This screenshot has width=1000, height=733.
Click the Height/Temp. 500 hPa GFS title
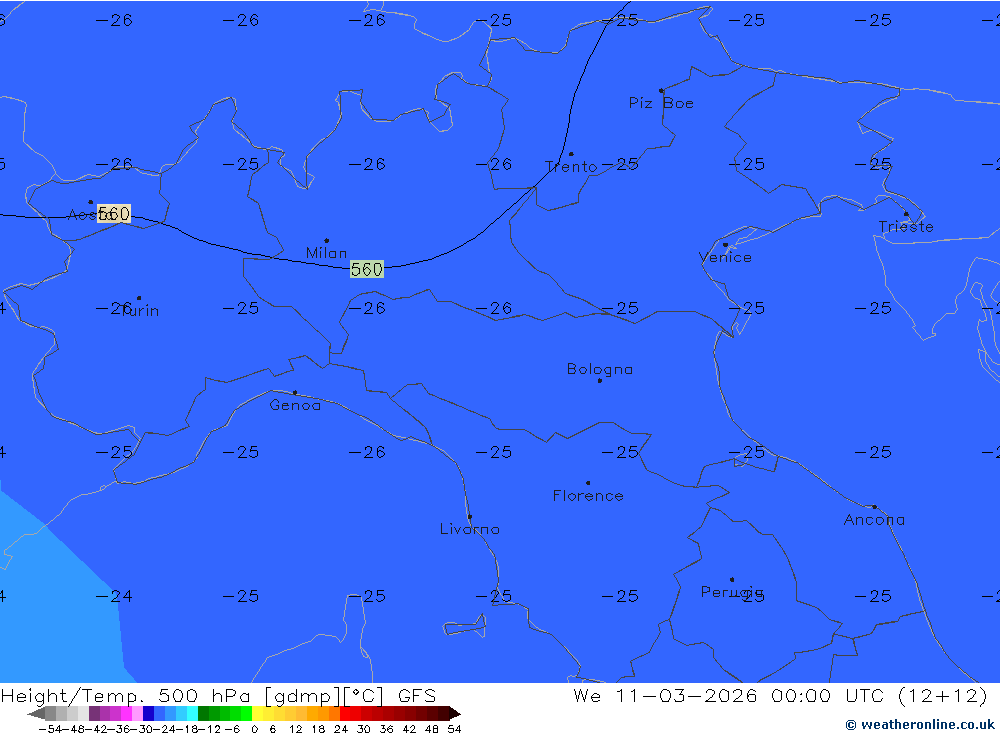coord(218,695)
